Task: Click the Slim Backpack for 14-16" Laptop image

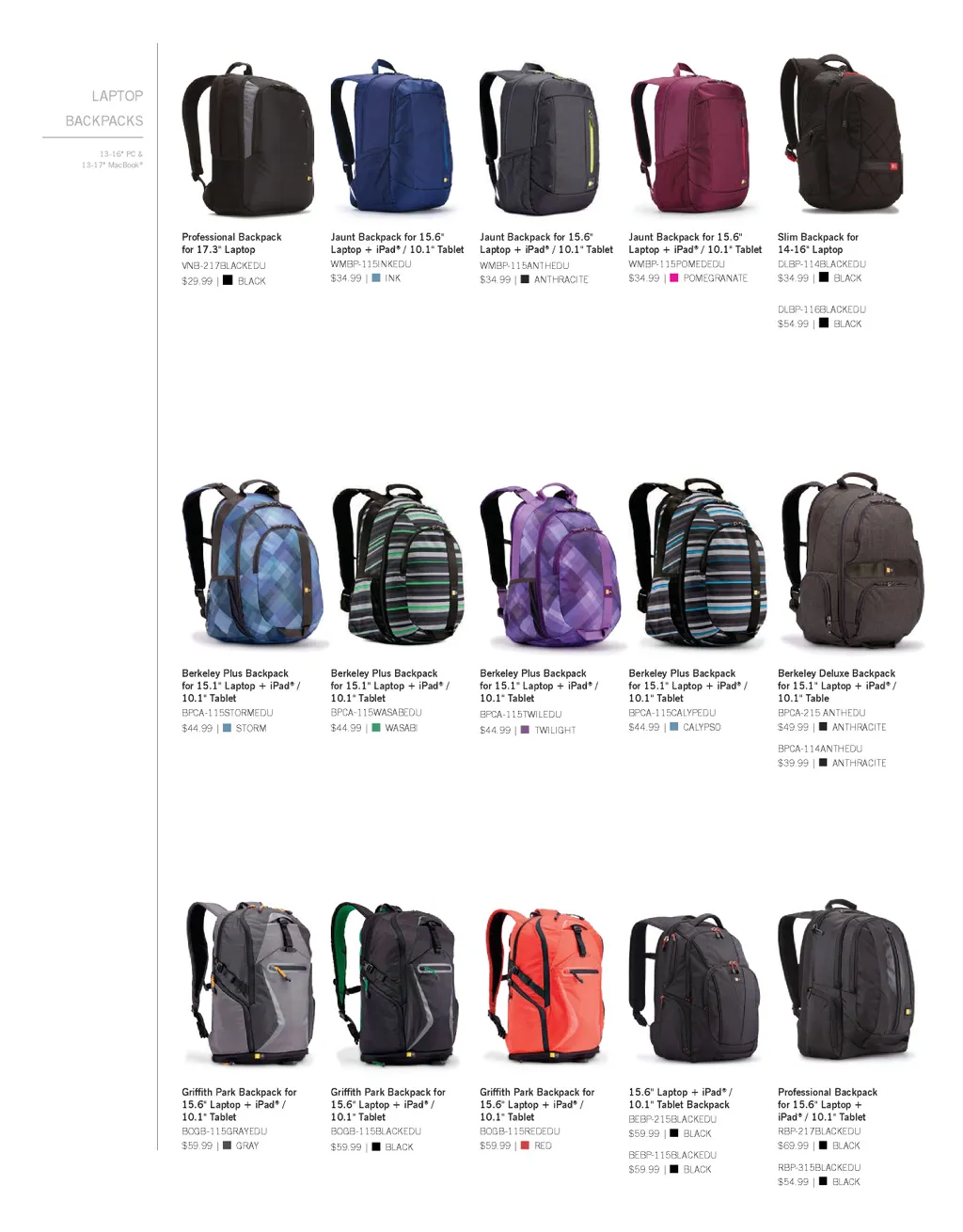Action: (x=841, y=134)
